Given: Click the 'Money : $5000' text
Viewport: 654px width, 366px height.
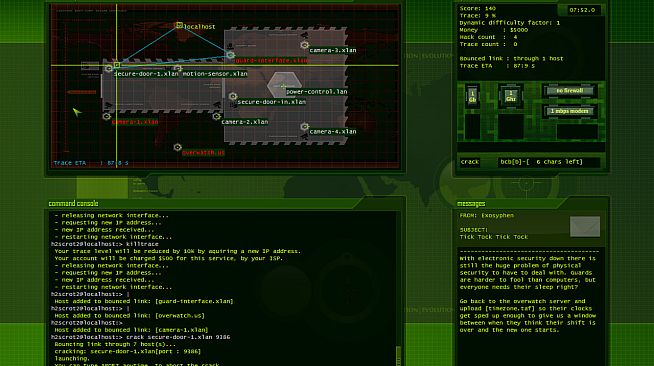Looking at the screenshot, I should [493, 30].
